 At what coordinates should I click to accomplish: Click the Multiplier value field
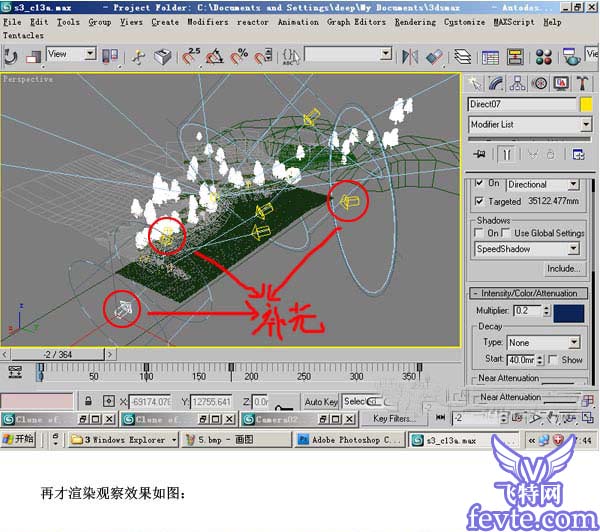click(x=528, y=310)
